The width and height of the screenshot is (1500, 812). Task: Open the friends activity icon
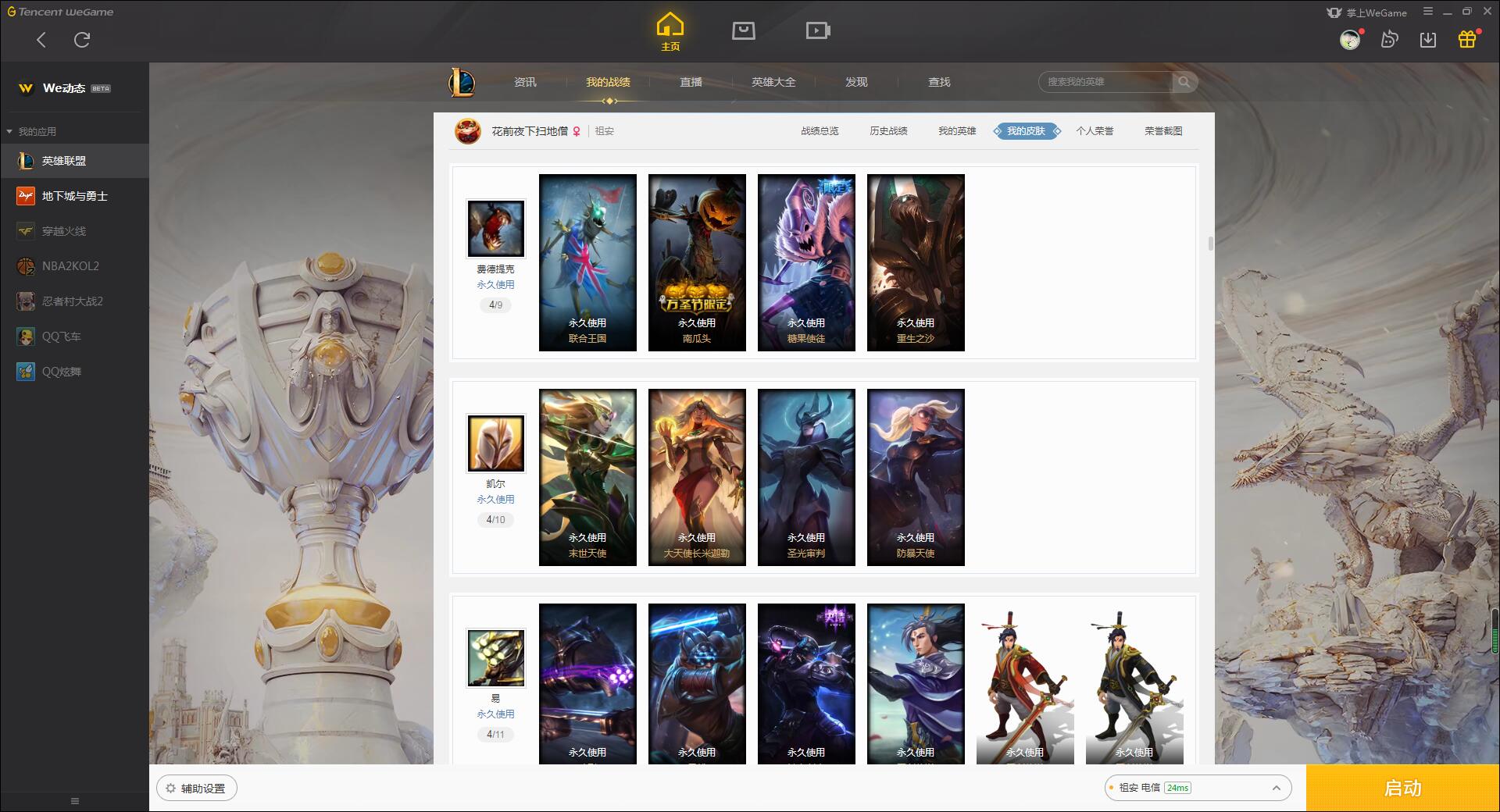click(1389, 40)
